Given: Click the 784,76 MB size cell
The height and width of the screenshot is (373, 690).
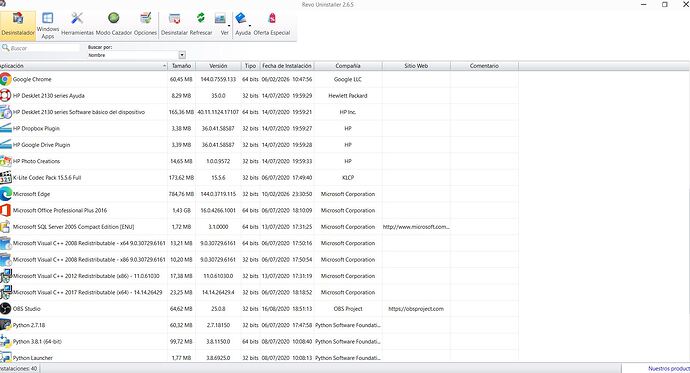Looking at the screenshot, I should [x=181, y=194].
